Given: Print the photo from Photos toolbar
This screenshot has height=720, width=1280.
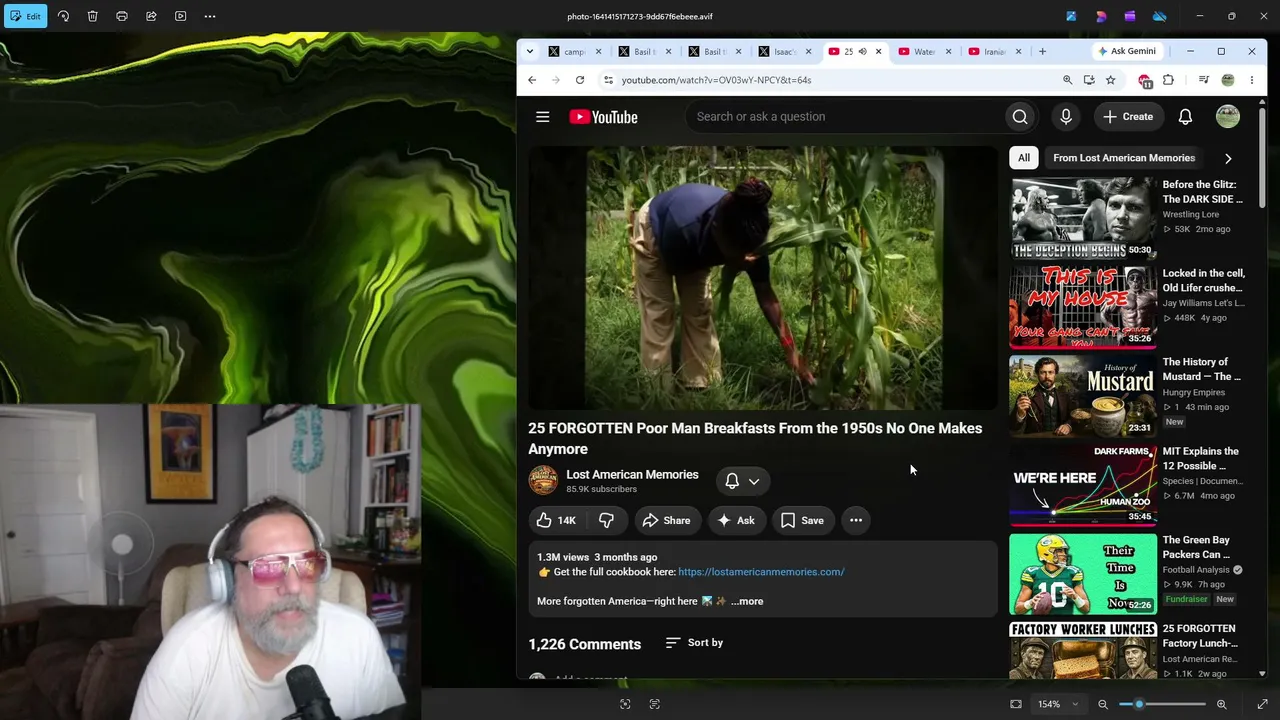Looking at the screenshot, I should pyautogui.click(x=122, y=16).
